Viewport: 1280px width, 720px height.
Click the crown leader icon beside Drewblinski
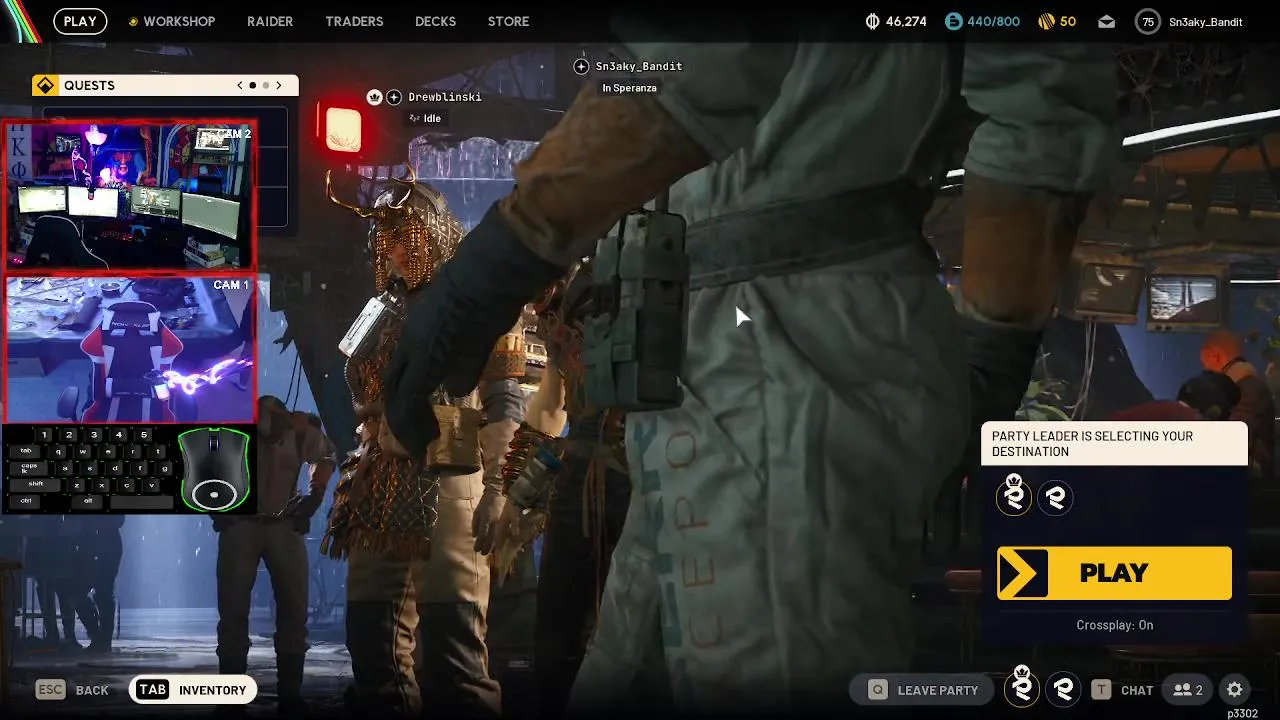[x=375, y=97]
